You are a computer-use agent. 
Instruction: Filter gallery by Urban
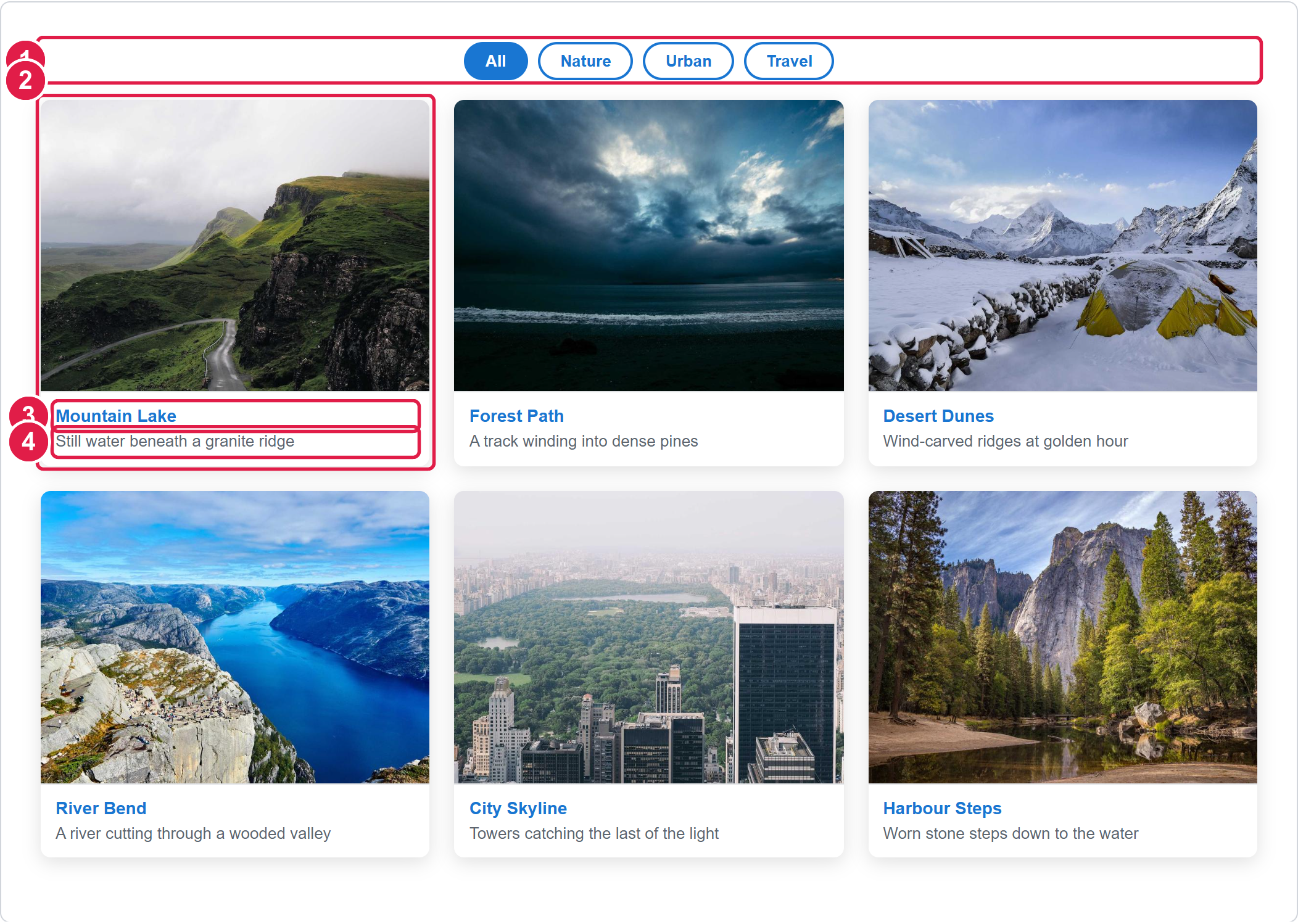[x=688, y=61]
